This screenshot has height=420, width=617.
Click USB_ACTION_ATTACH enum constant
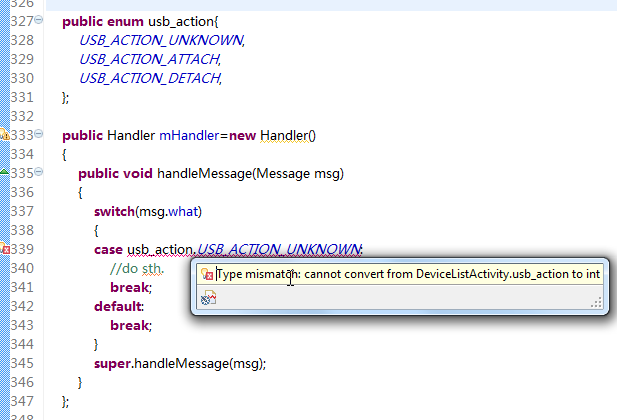[149, 59]
